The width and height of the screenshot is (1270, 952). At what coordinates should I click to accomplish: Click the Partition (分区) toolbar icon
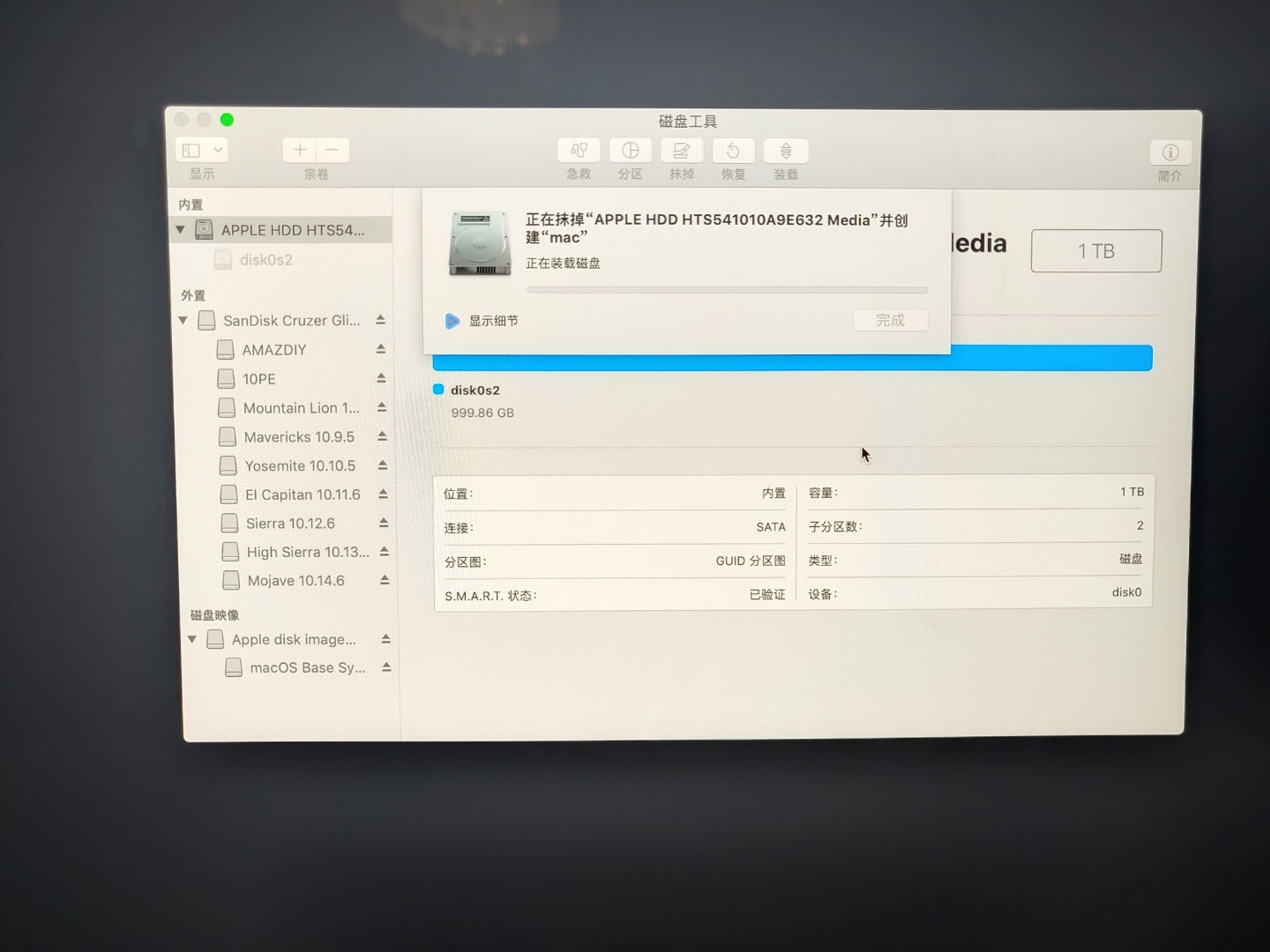point(630,151)
